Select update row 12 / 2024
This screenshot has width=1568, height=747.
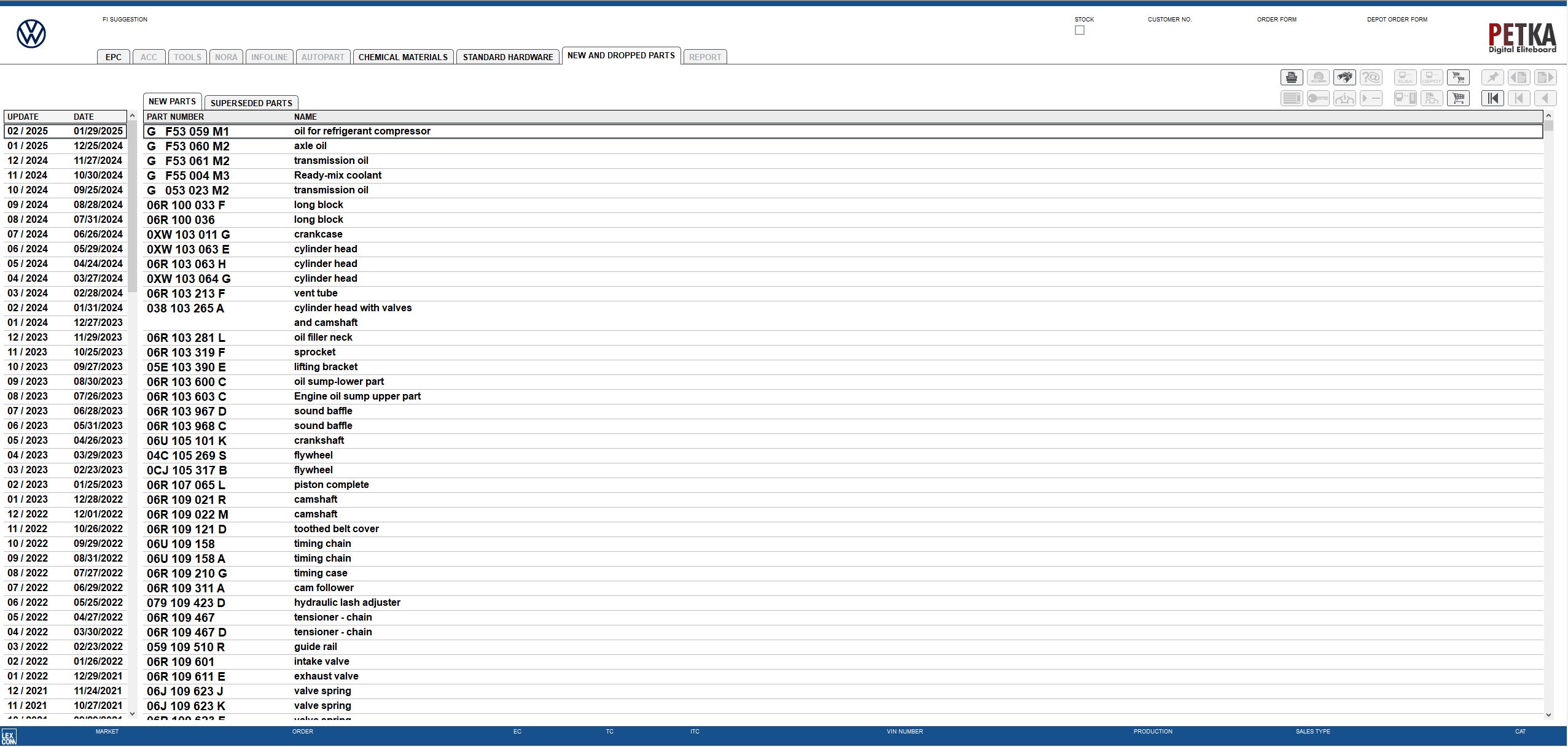point(65,161)
